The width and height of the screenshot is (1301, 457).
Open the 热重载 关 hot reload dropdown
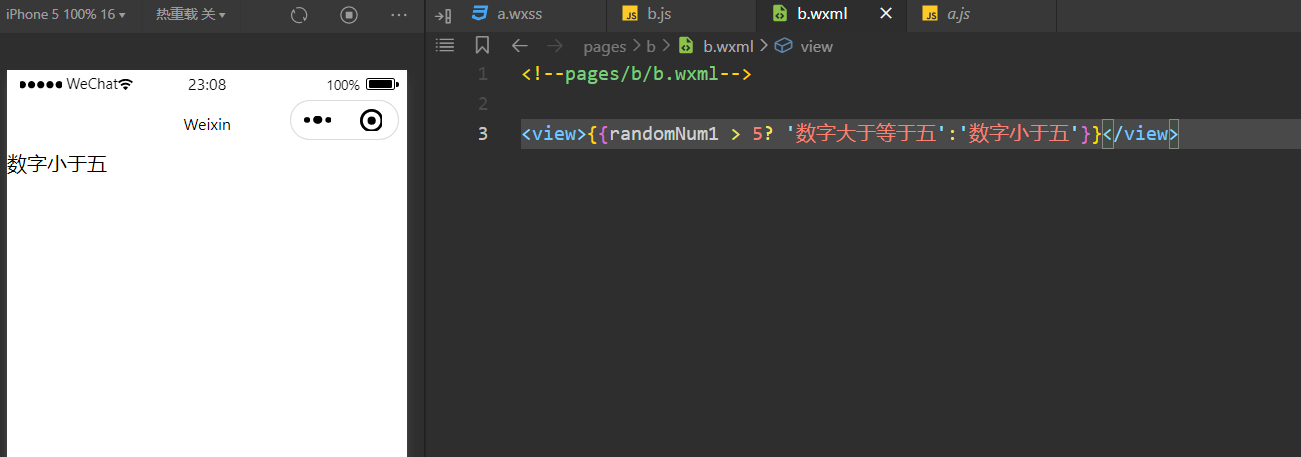tap(190, 15)
